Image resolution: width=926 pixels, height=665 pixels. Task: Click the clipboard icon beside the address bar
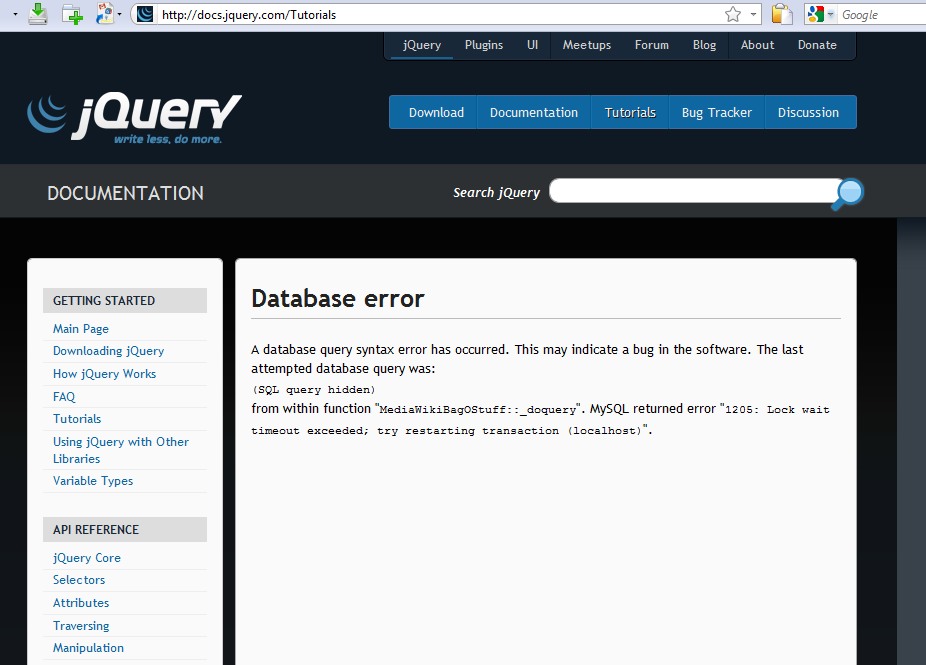(x=782, y=14)
